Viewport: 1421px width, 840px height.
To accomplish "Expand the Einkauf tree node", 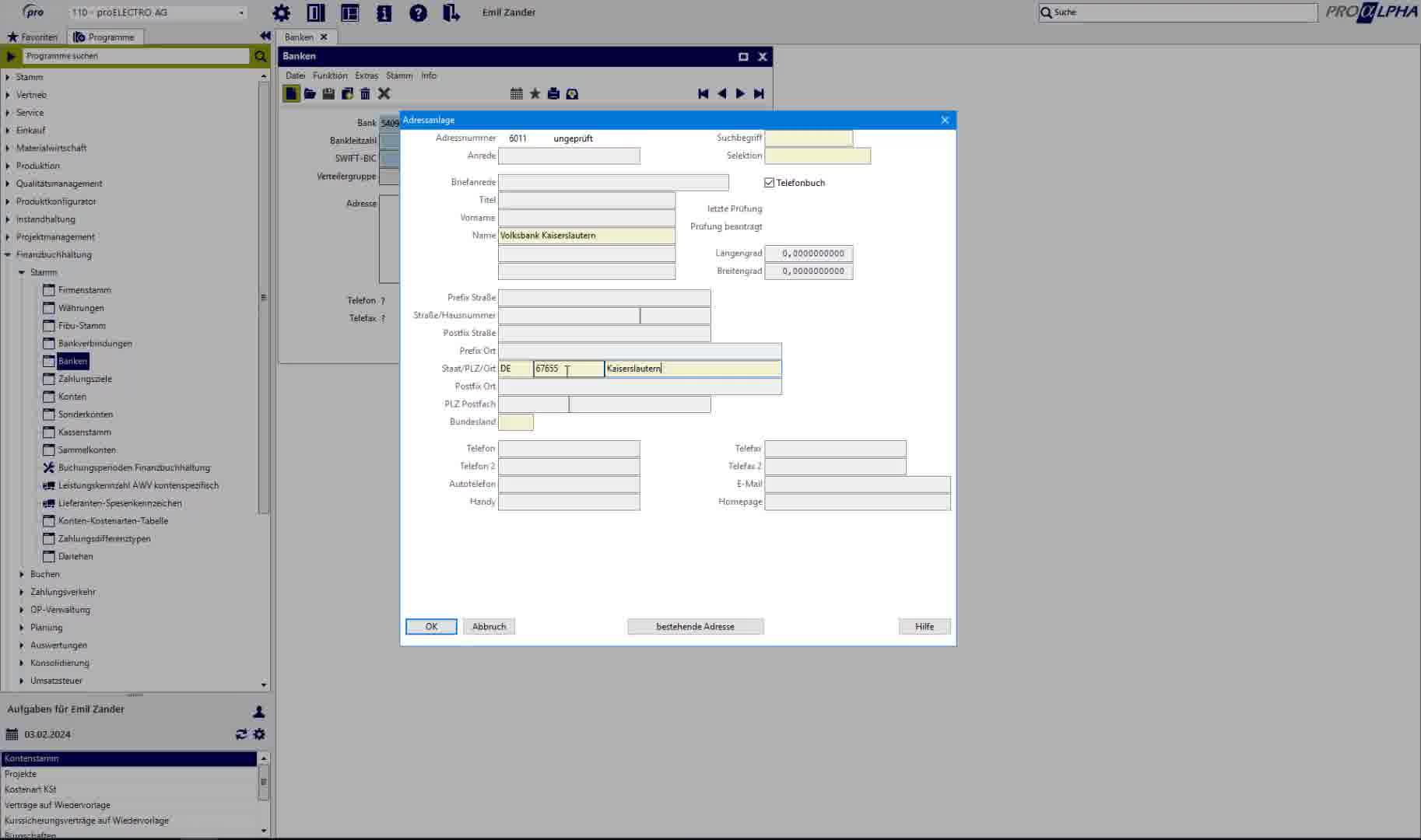I will 8,131.
